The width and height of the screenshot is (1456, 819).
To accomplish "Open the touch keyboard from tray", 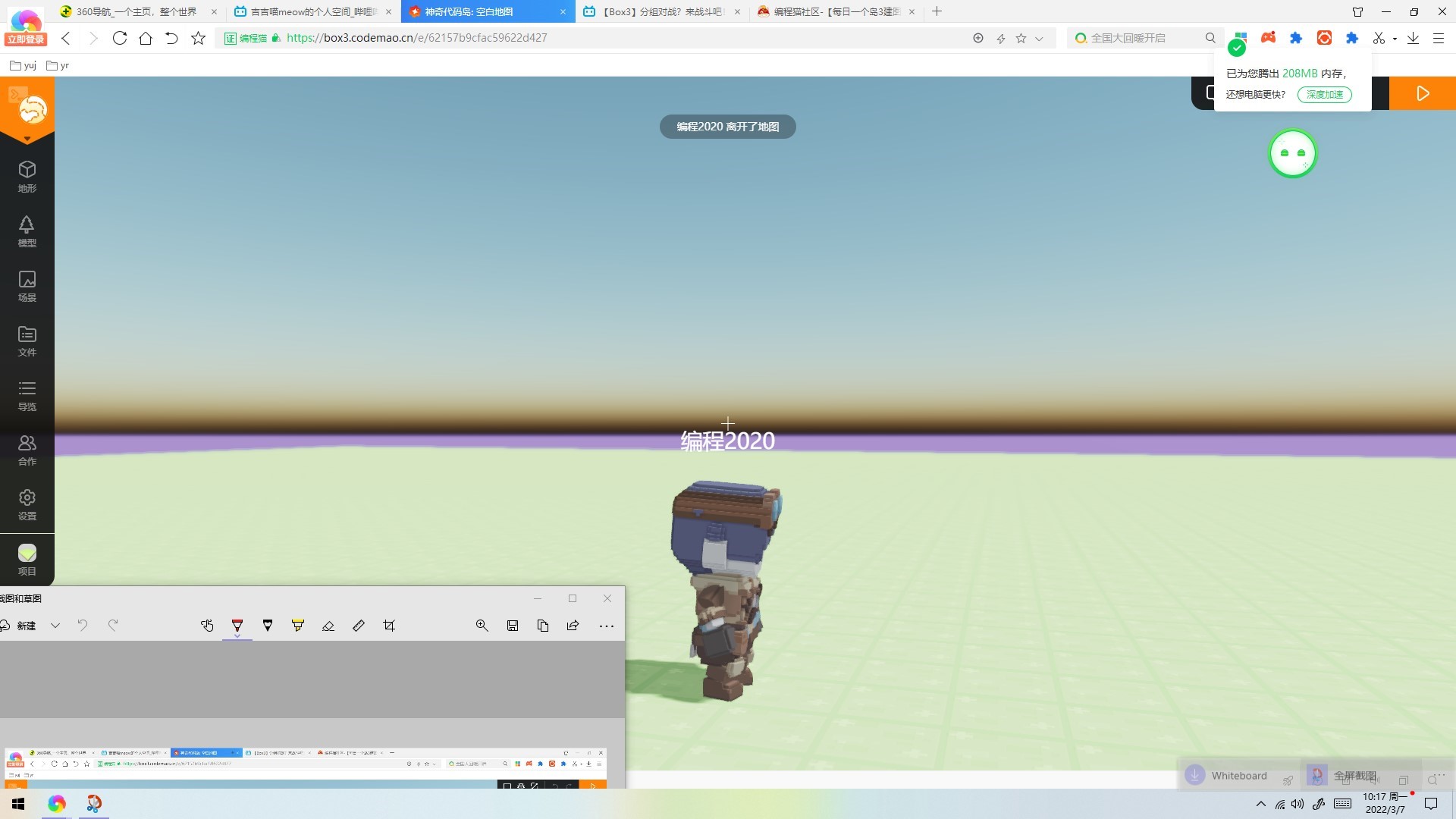I will [x=1342, y=804].
